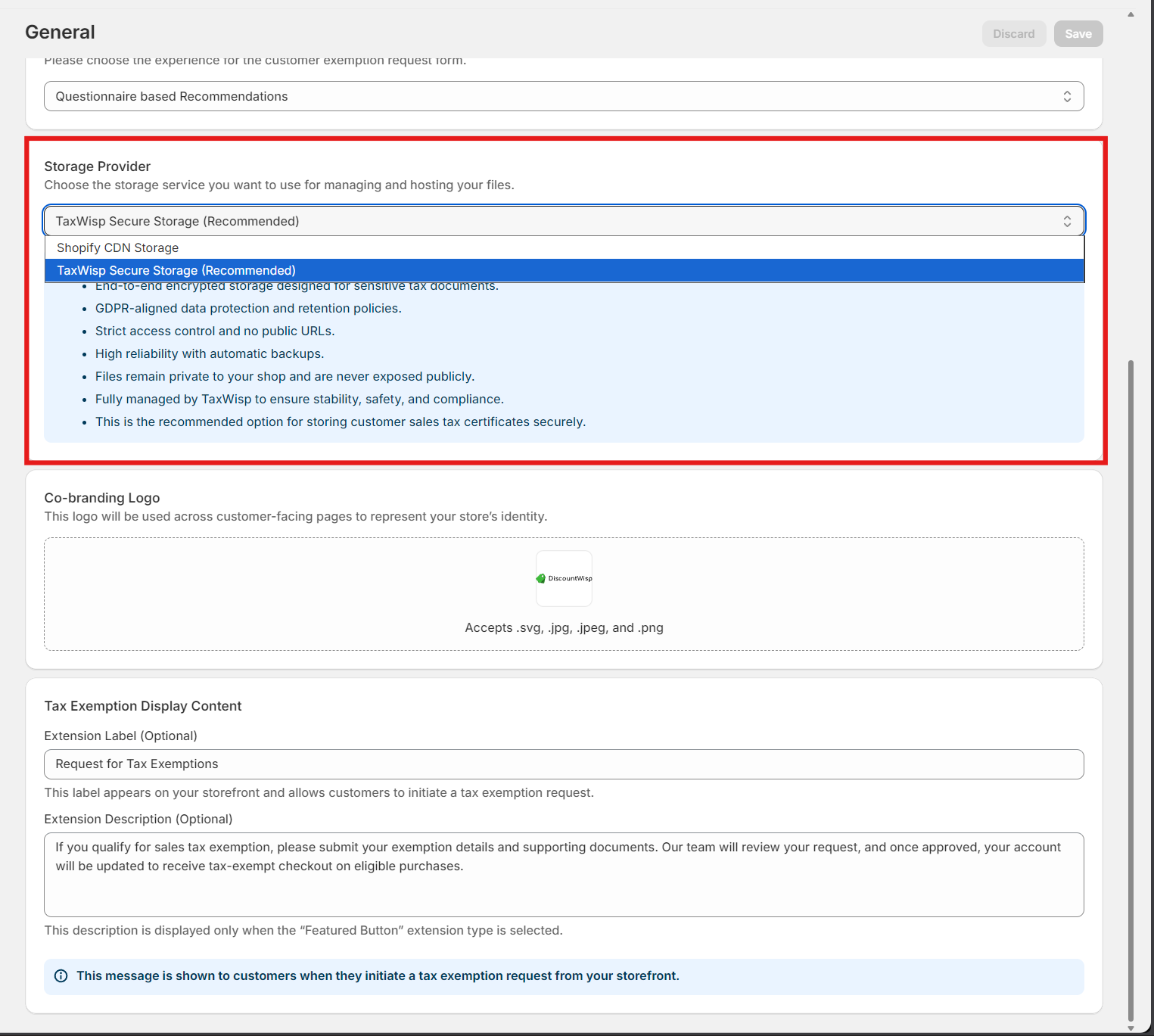Click 'High reliability with automatic backups.' text

coord(210,353)
